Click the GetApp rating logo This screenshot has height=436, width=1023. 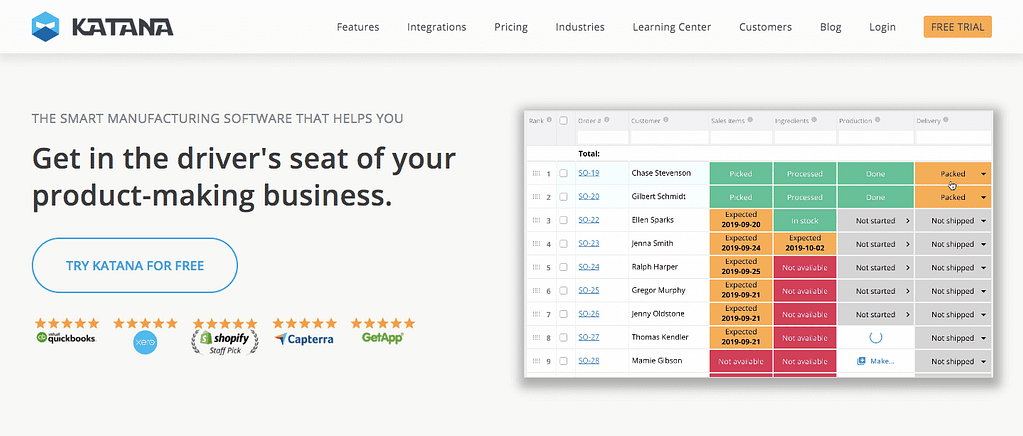pyautogui.click(x=383, y=332)
